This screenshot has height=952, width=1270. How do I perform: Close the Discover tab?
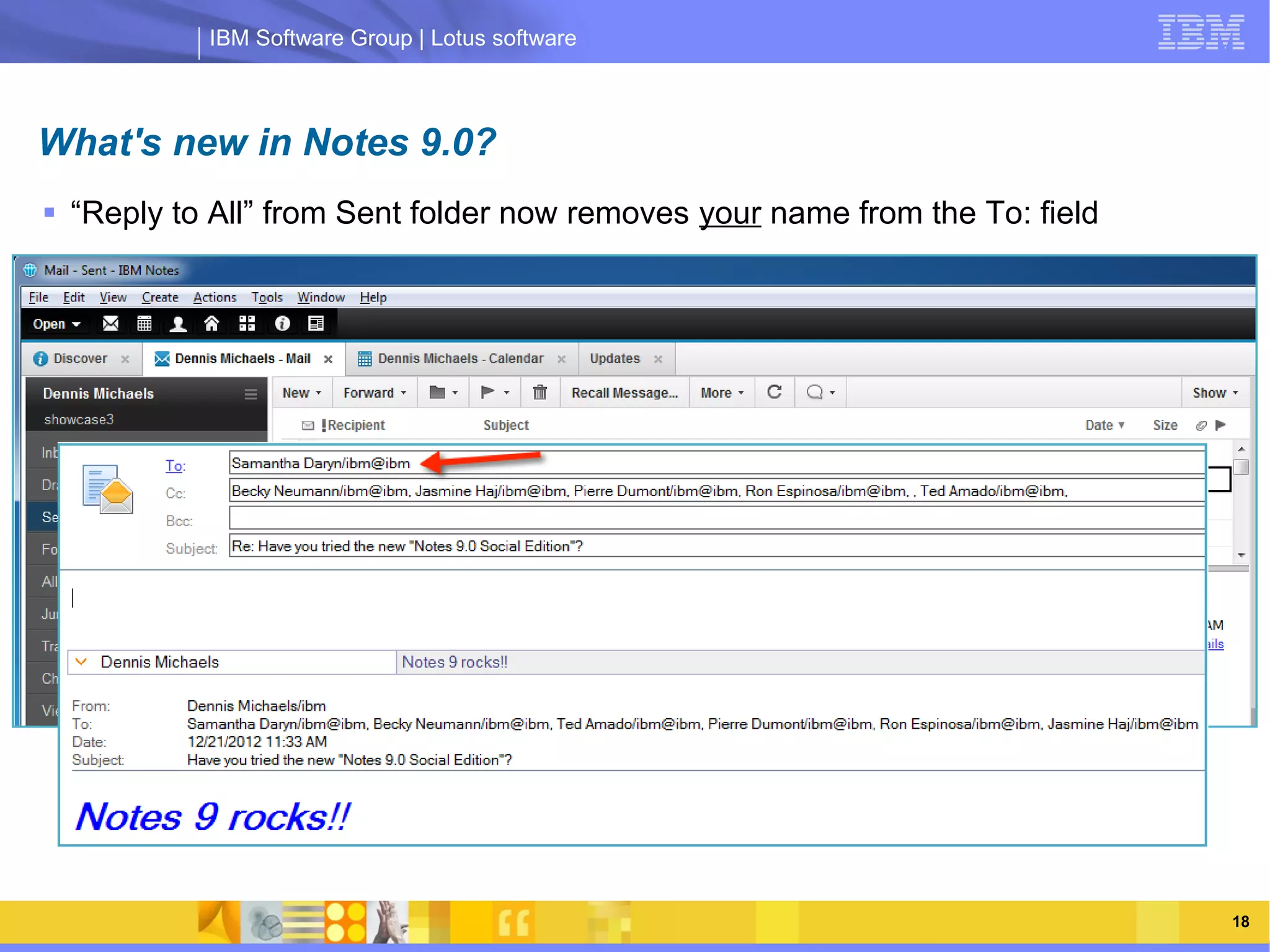point(125,359)
